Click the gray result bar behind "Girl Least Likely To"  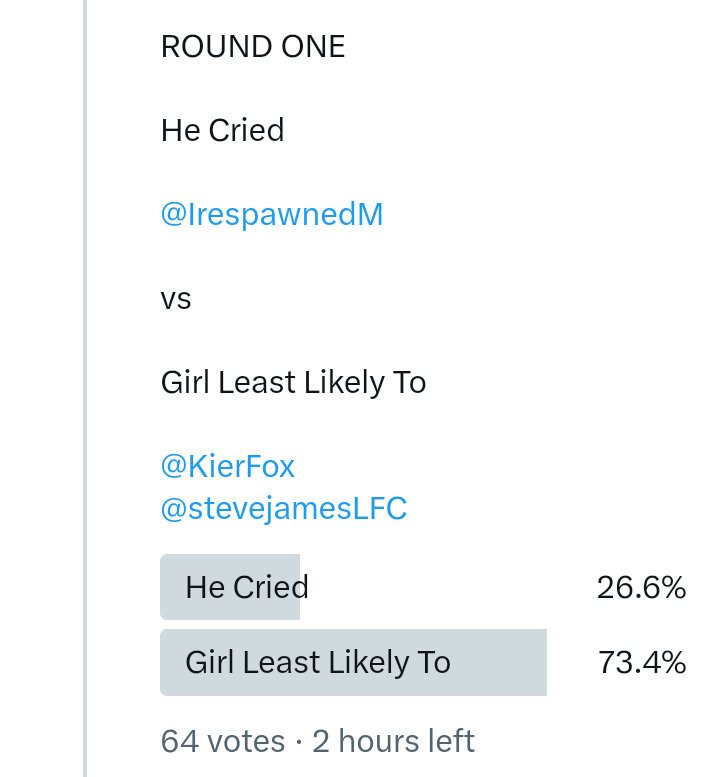[x=500, y=662]
